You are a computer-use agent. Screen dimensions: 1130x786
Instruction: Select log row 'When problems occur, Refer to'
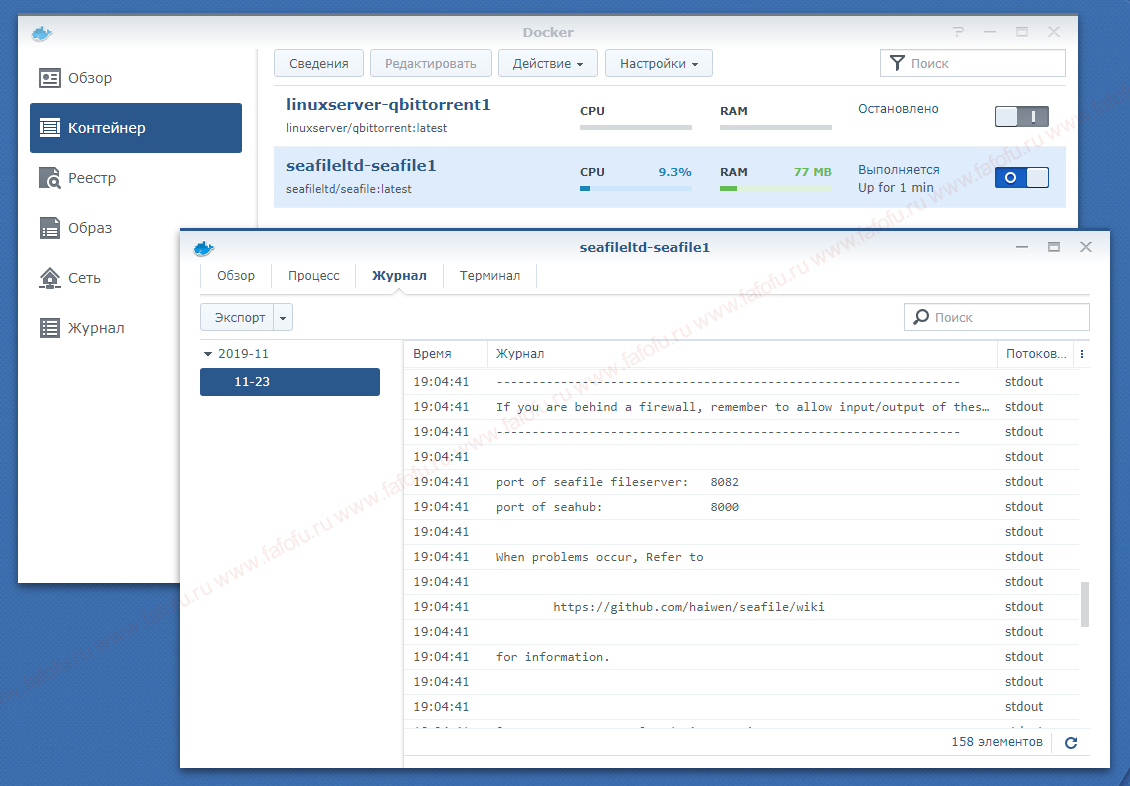coord(741,557)
